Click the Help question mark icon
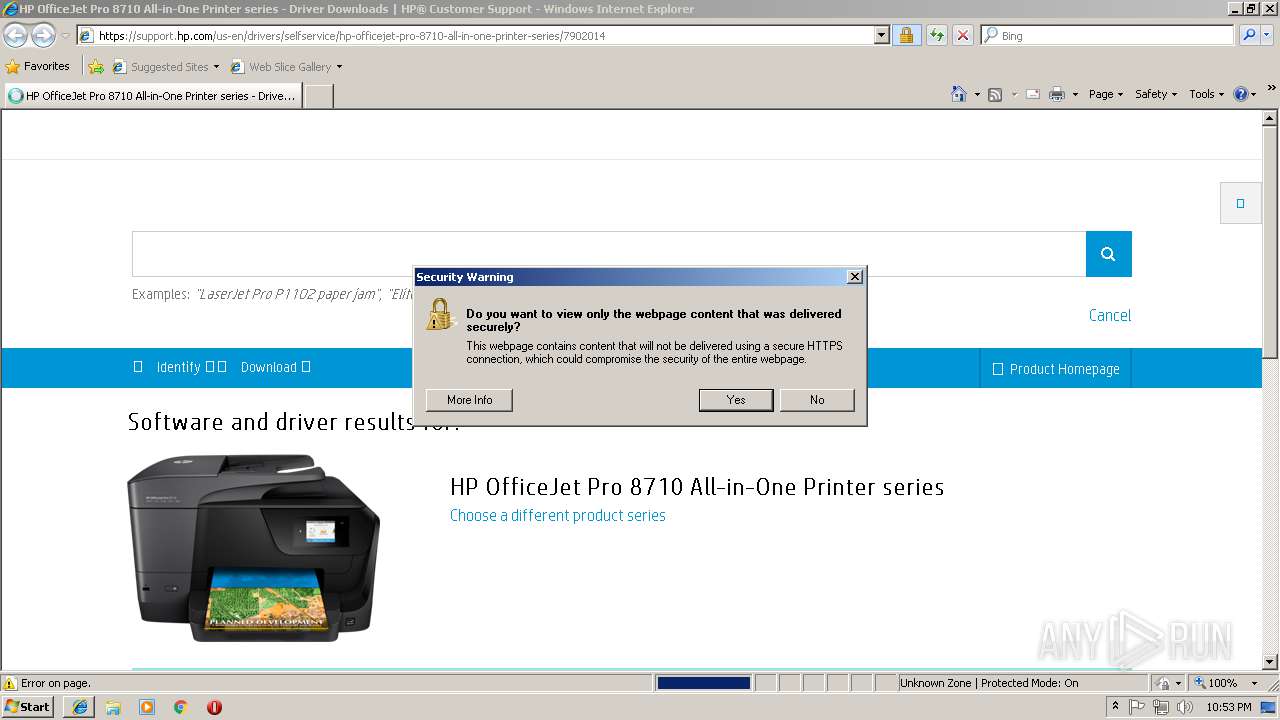 pyautogui.click(x=1241, y=94)
